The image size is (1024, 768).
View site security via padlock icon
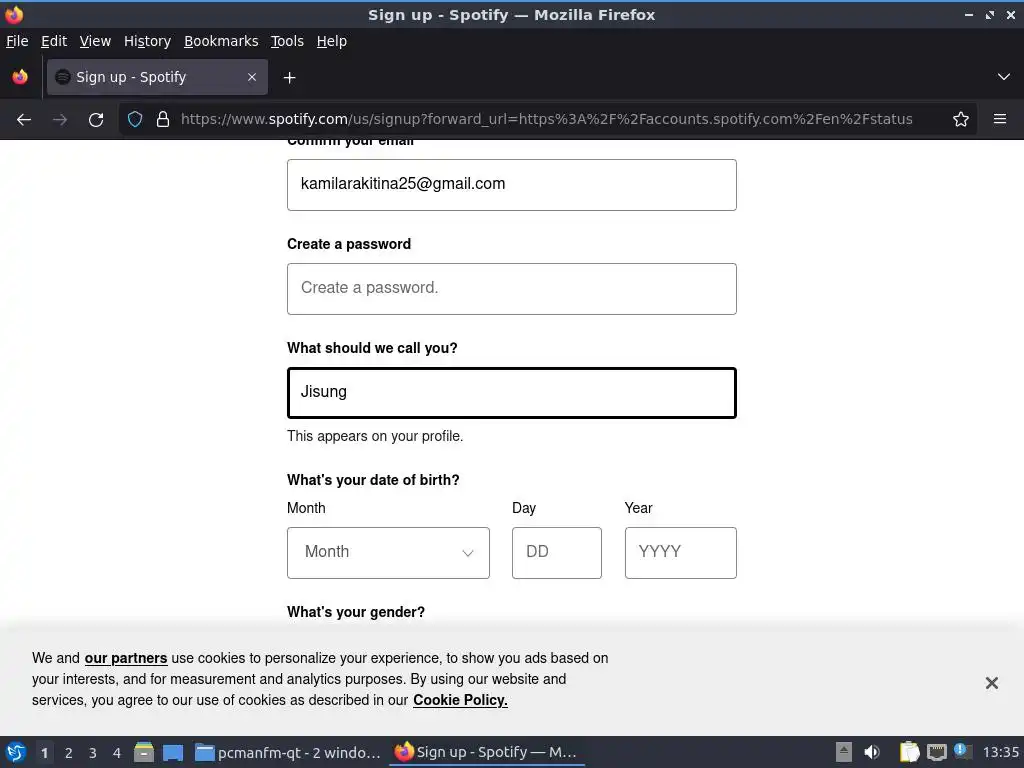click(x=163, y=120)
